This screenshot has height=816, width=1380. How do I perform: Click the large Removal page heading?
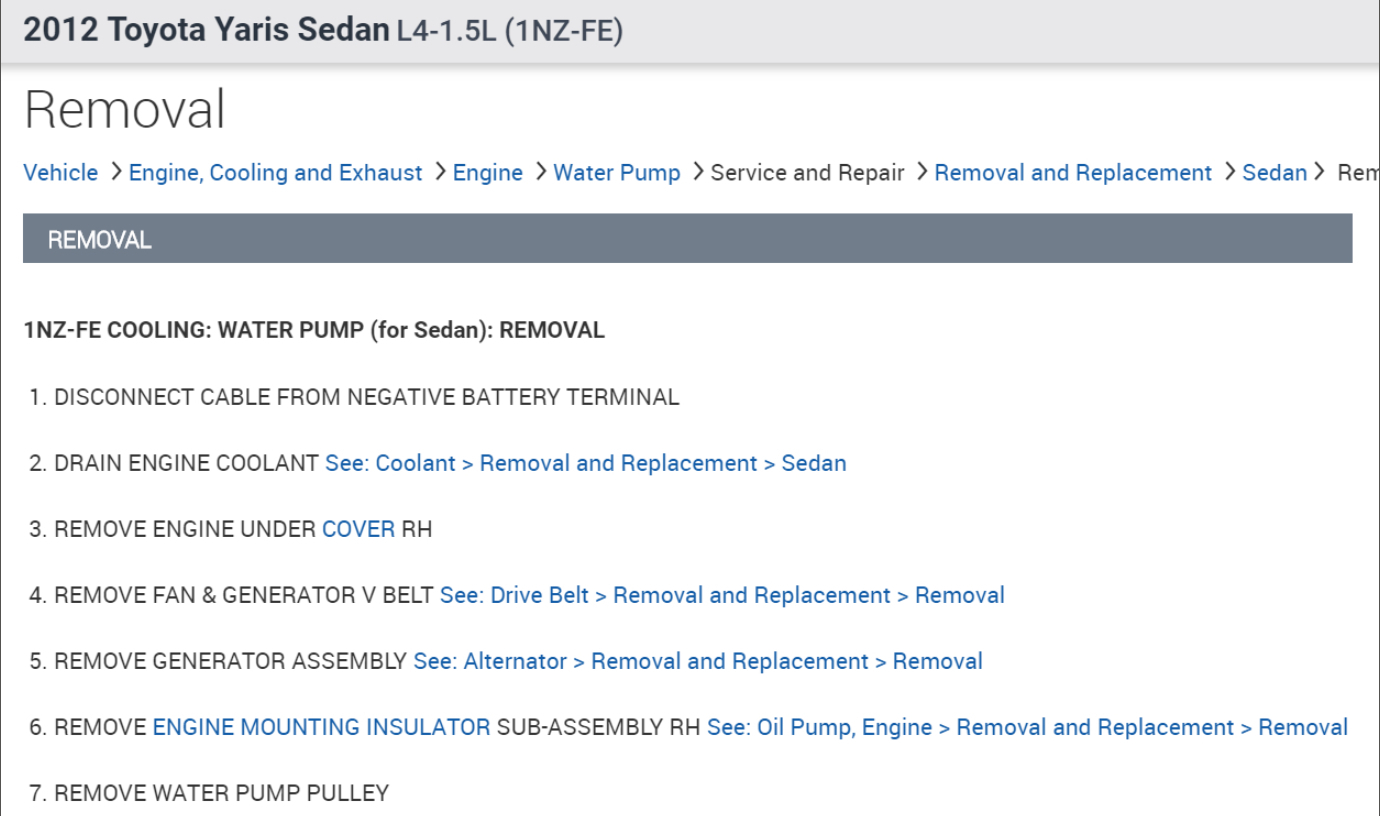pyautogui.click(x=125, y=109)
